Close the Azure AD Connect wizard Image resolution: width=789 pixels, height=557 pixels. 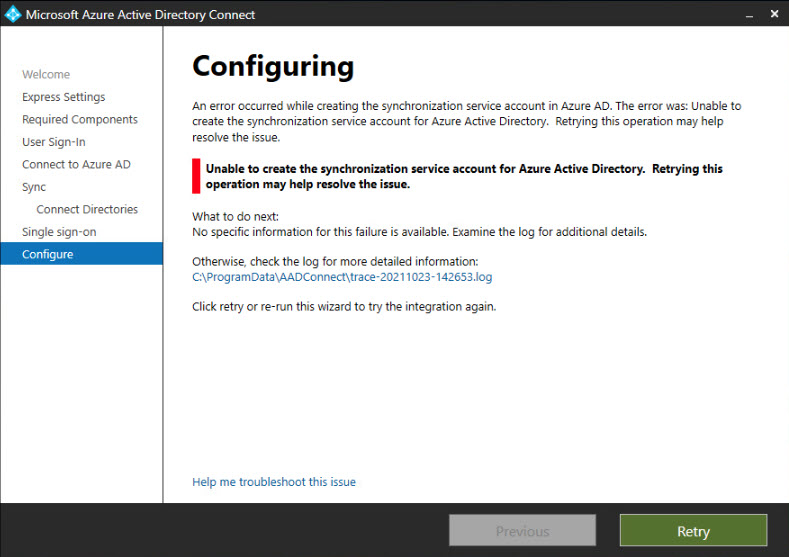coord(774,14)
